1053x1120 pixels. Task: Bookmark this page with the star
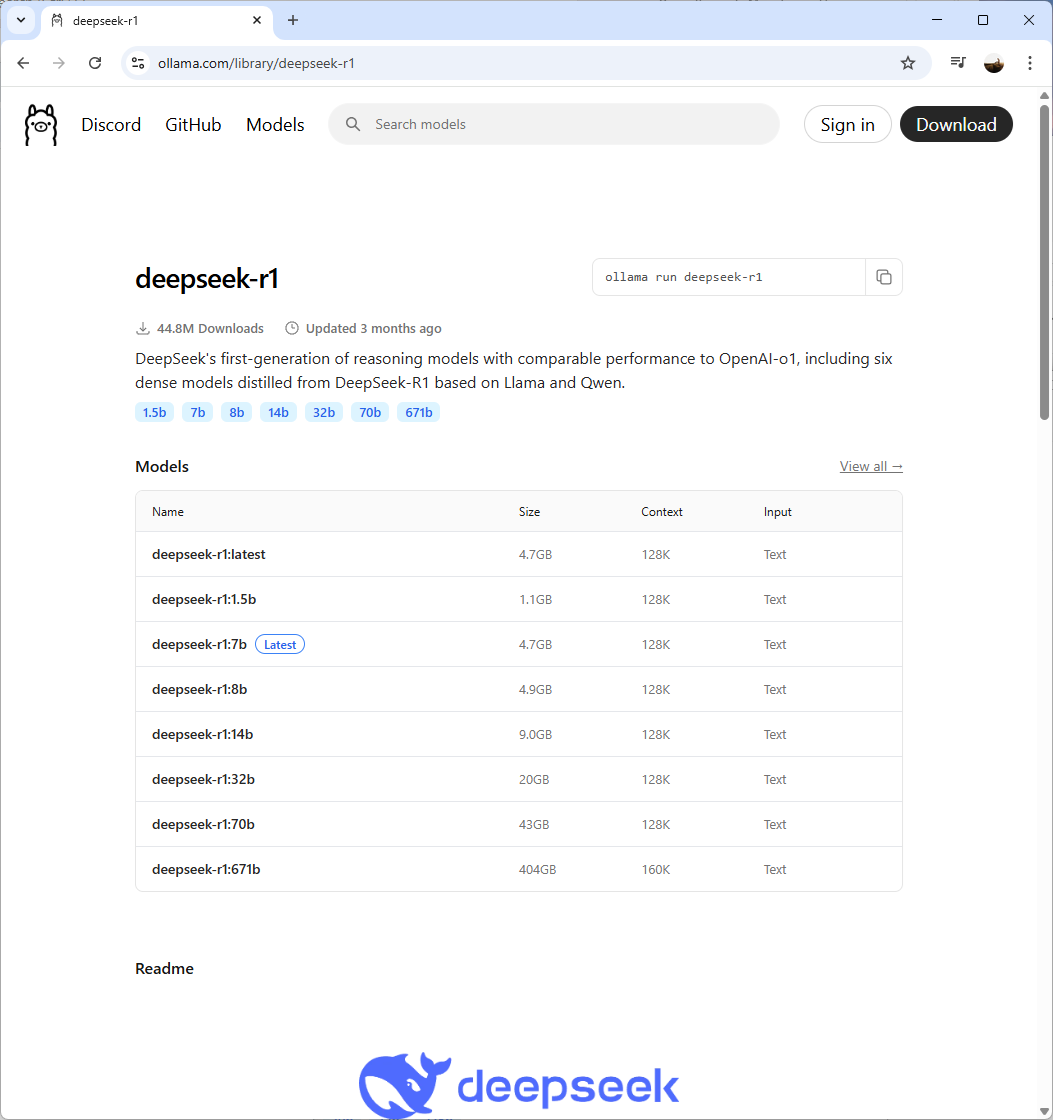(908, 63)
